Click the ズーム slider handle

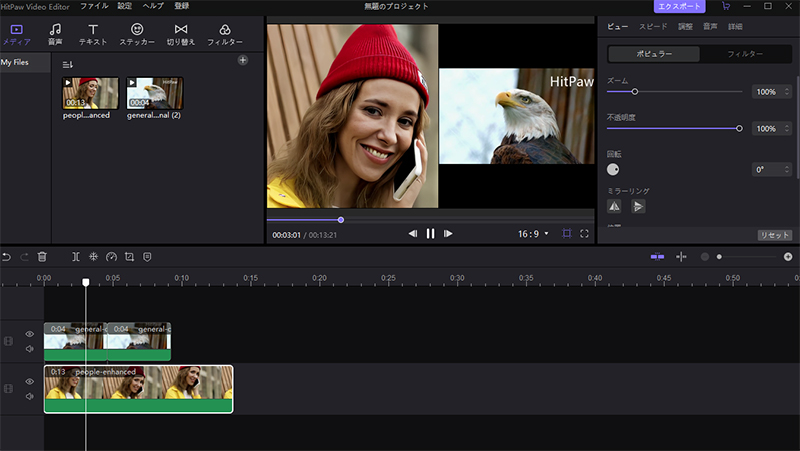[x=635, y=92]
